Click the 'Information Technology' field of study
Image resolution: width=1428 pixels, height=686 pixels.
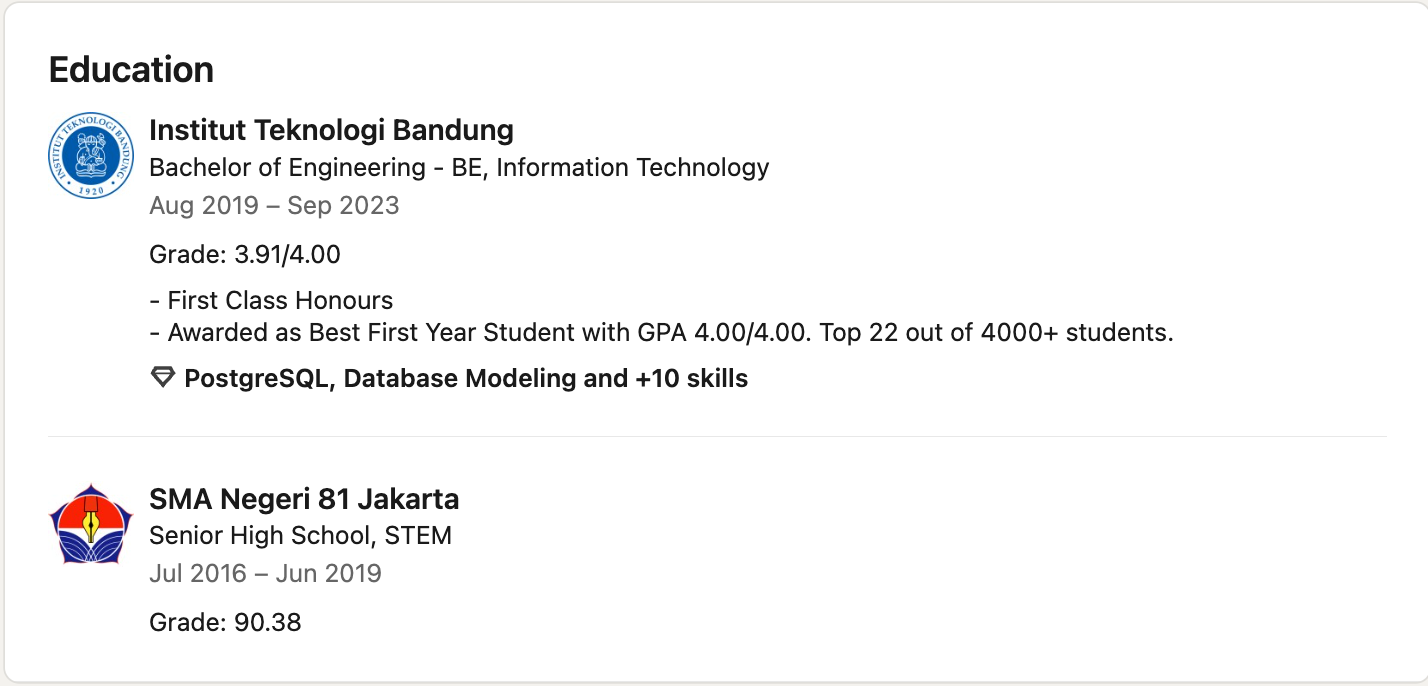pos(633,167)
